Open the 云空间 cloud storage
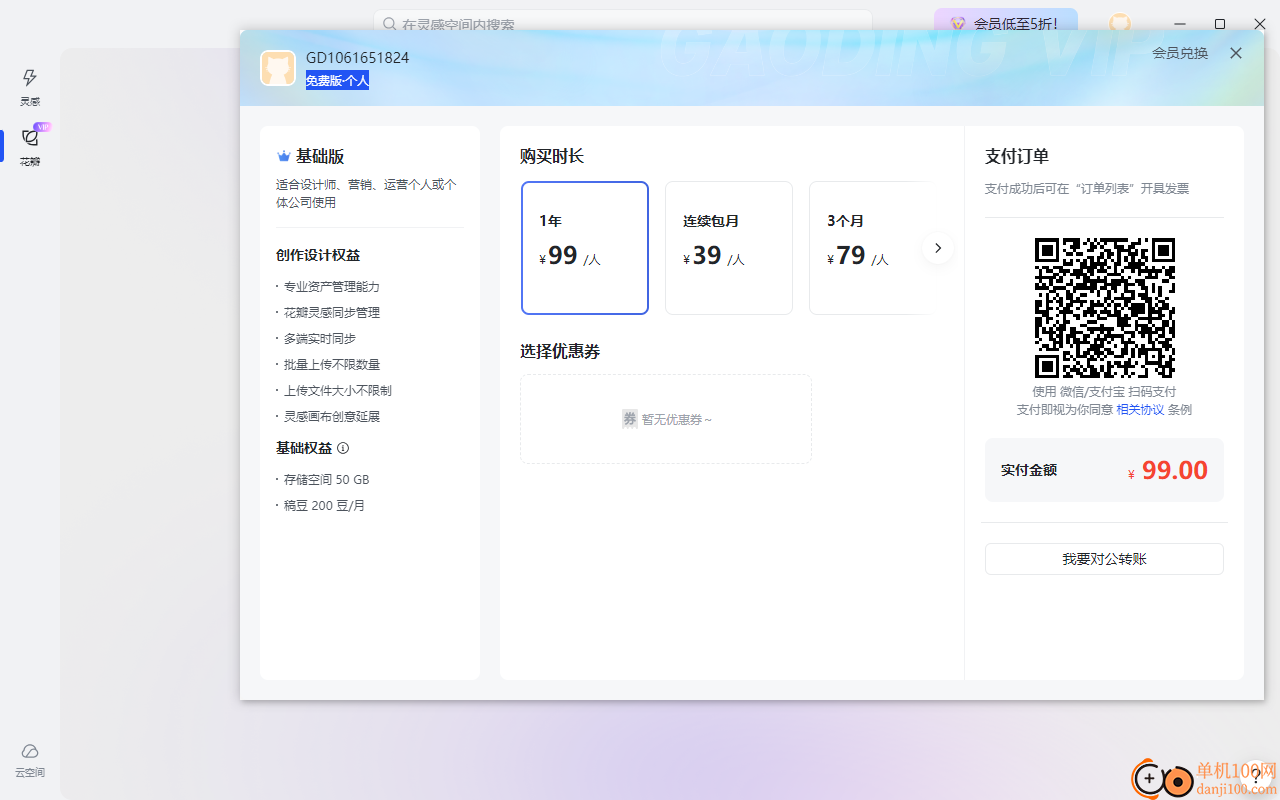The image size is (1280, 800). pos(30,761)
